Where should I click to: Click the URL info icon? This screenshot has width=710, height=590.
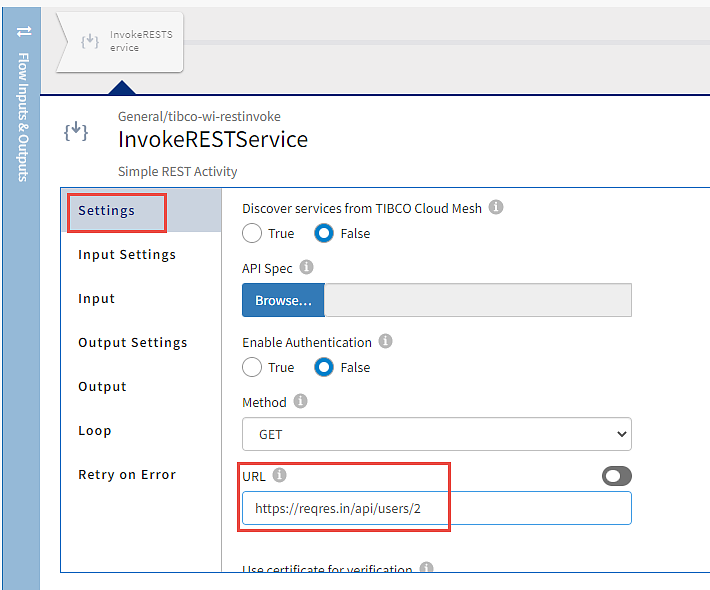pyautogui.click(x=280, y=475)
